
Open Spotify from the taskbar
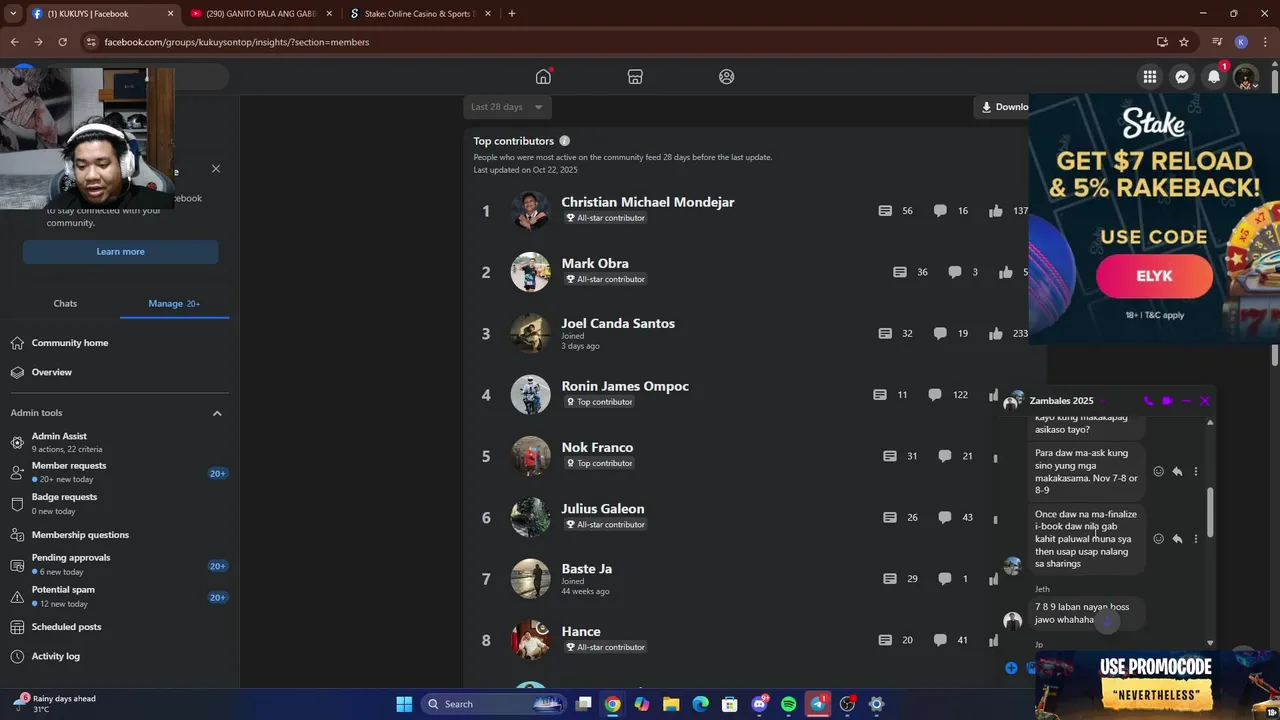[x=788, y=704]
